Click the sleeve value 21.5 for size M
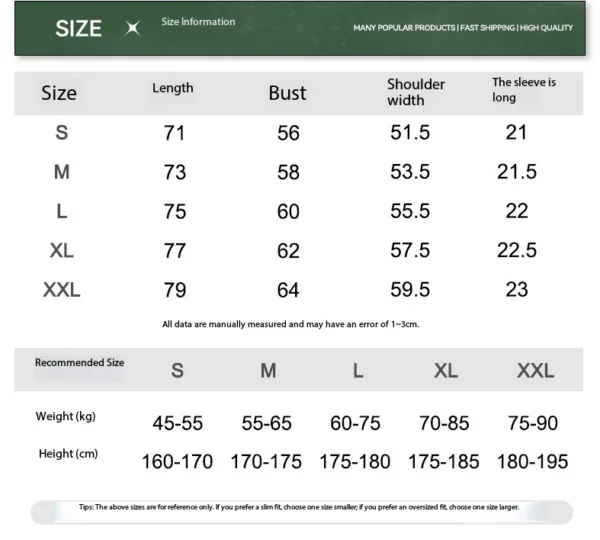600x540 pixels. pyautogui.click(x=517, y=172)
